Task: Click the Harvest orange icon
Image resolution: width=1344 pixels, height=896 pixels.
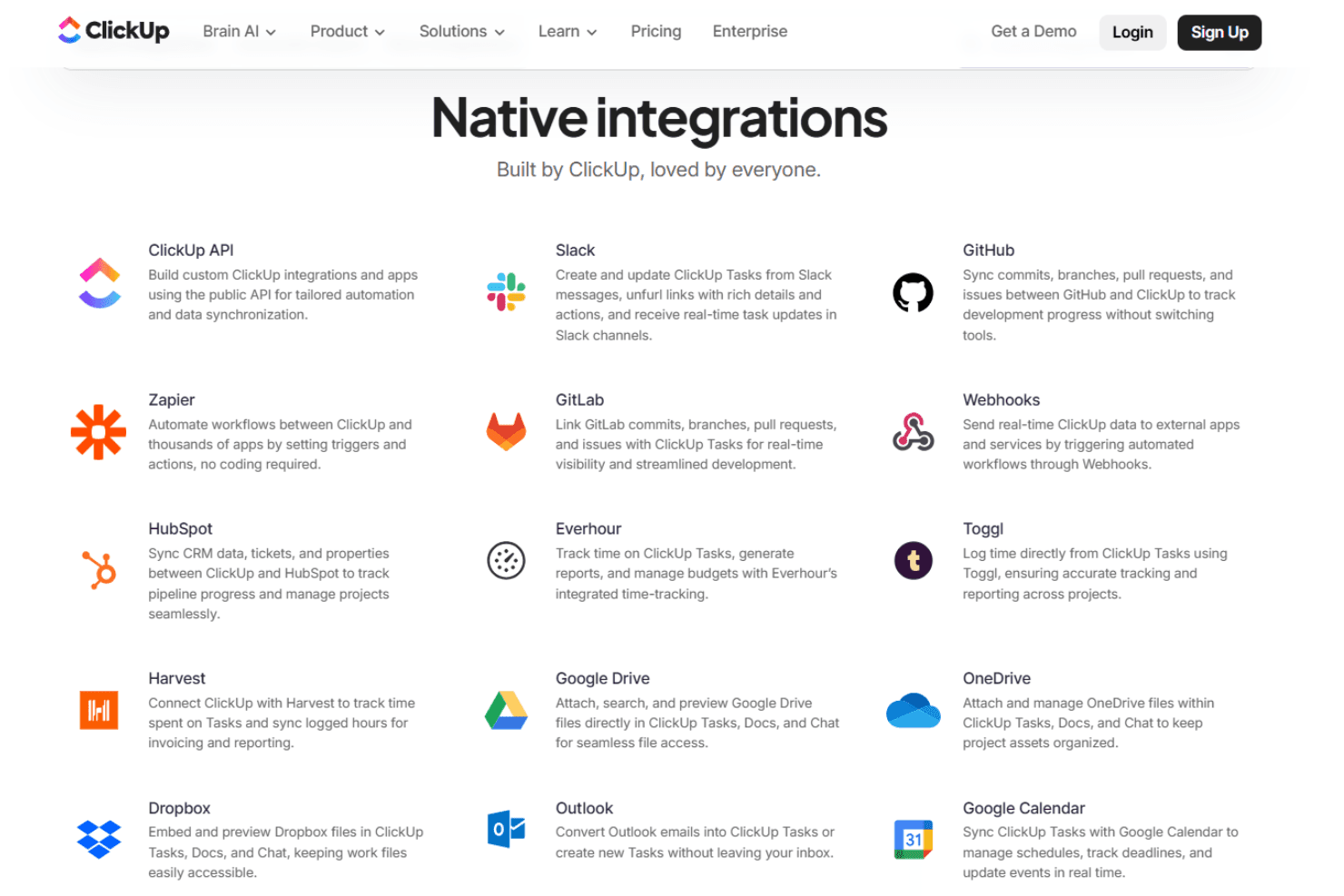Action: (98, 710)
